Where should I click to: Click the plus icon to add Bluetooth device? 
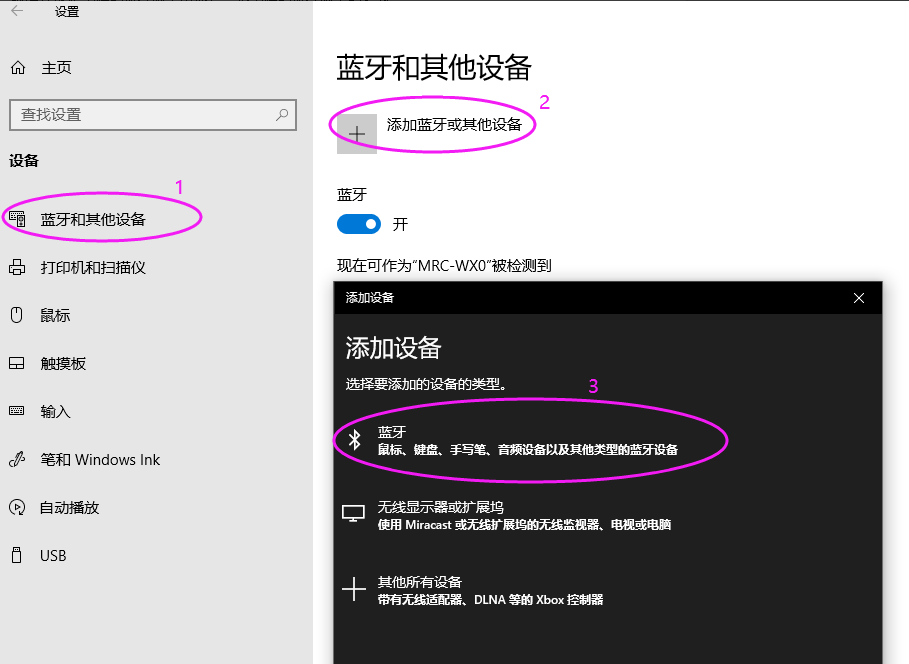(x=357, y=134)
